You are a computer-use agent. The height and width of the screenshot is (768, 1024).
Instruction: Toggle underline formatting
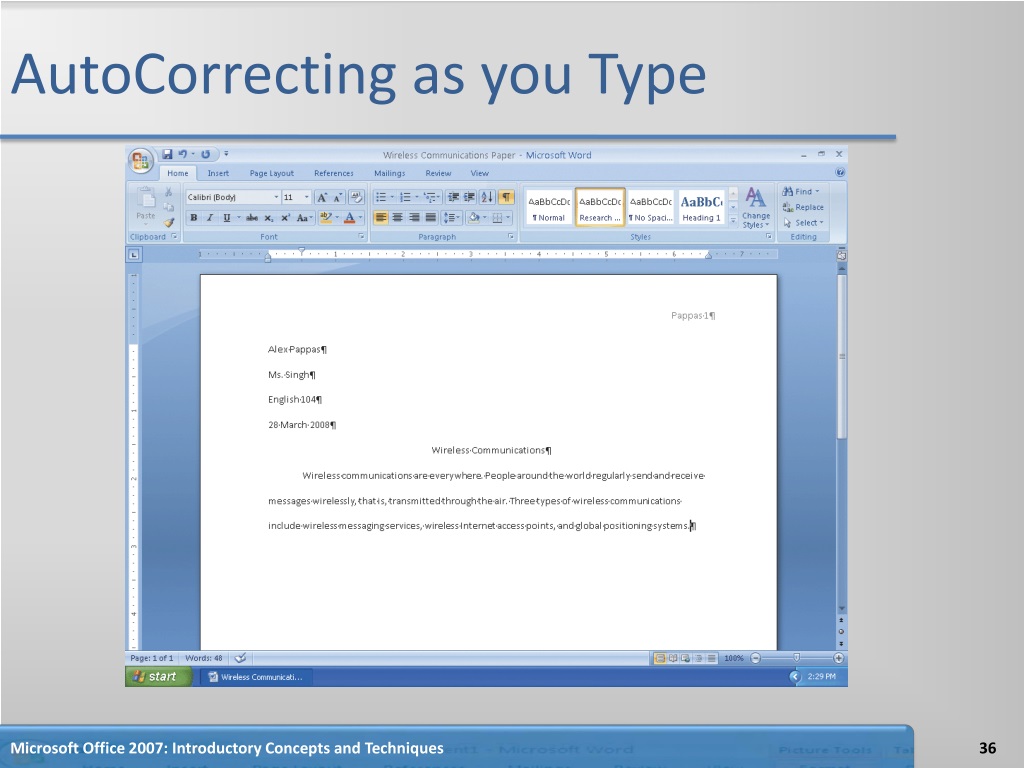coord(227,217)
